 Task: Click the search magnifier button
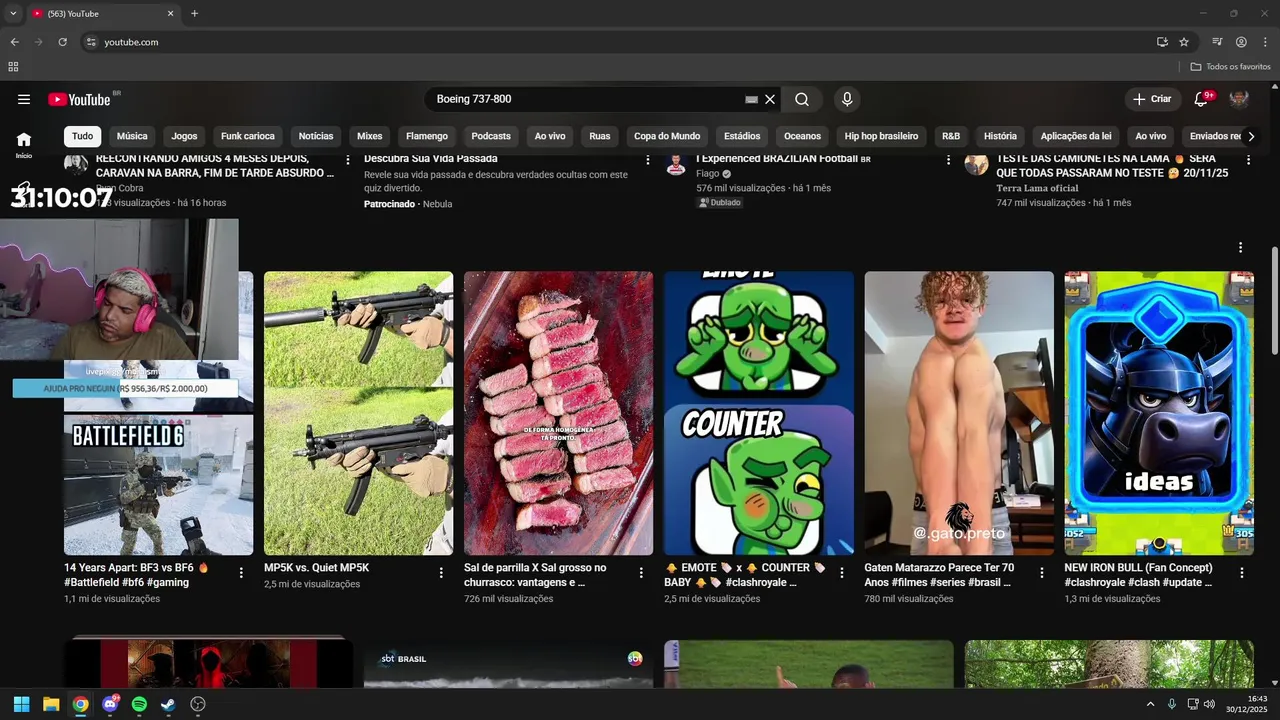(802, 99)
